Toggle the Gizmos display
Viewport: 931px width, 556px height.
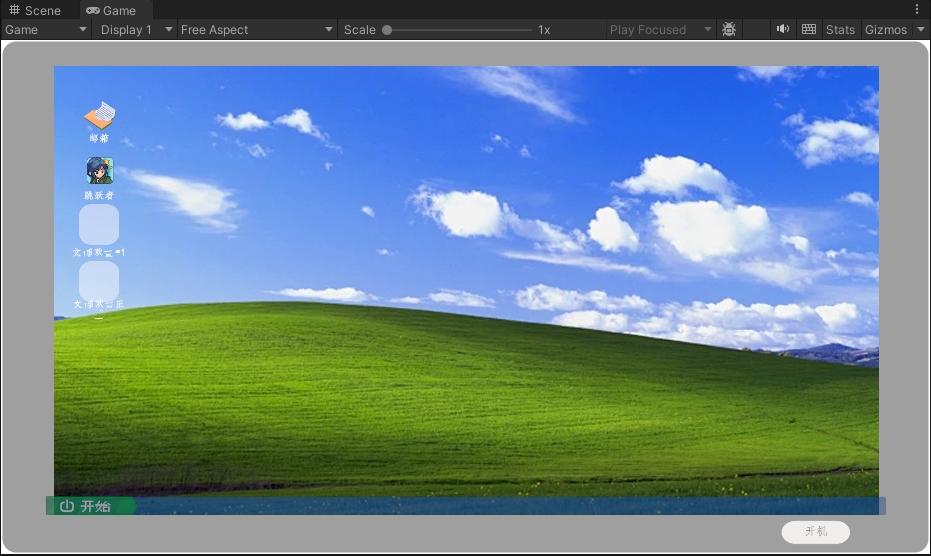[x=885, y=30]
